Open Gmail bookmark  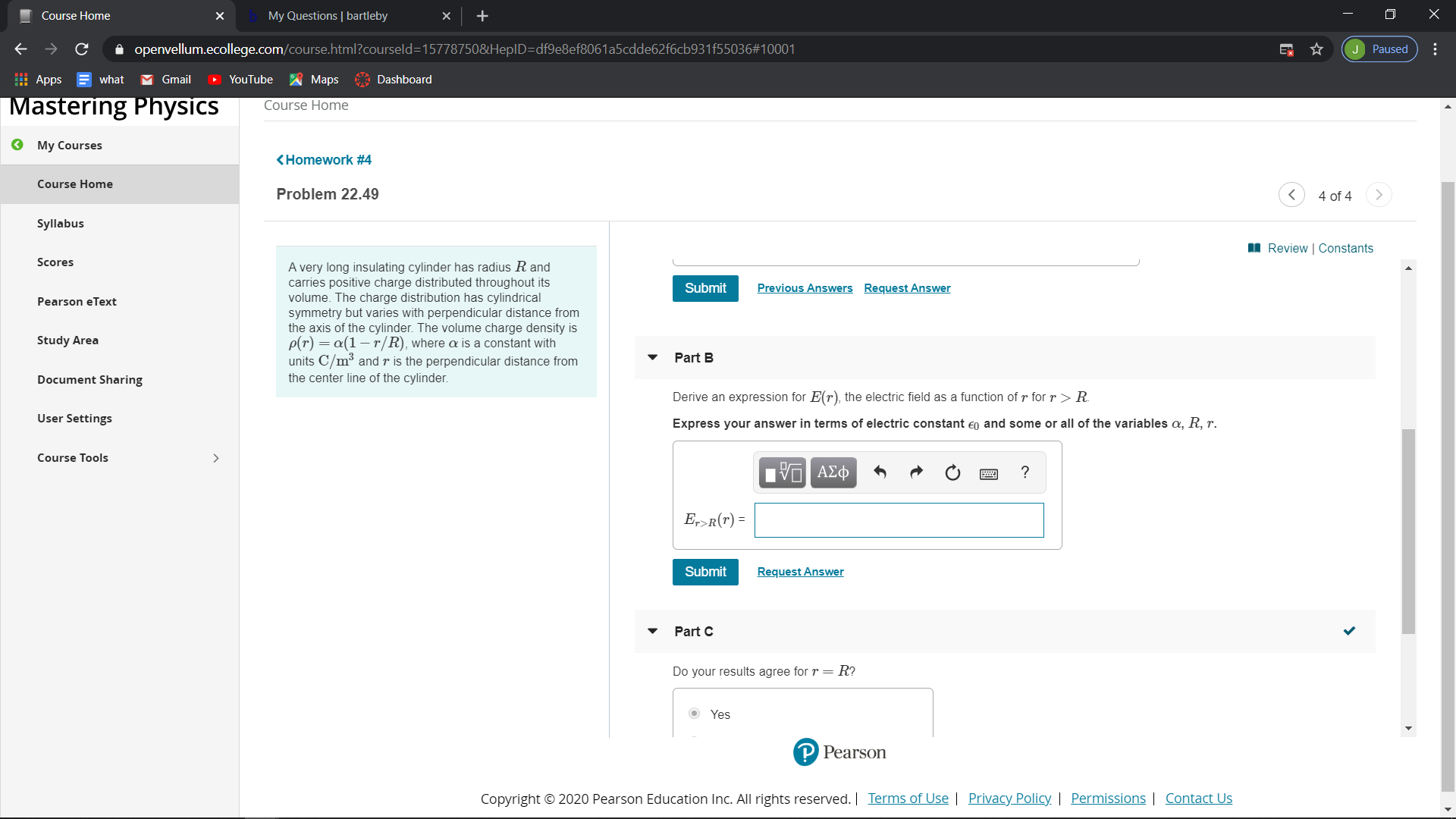[165, 80]
